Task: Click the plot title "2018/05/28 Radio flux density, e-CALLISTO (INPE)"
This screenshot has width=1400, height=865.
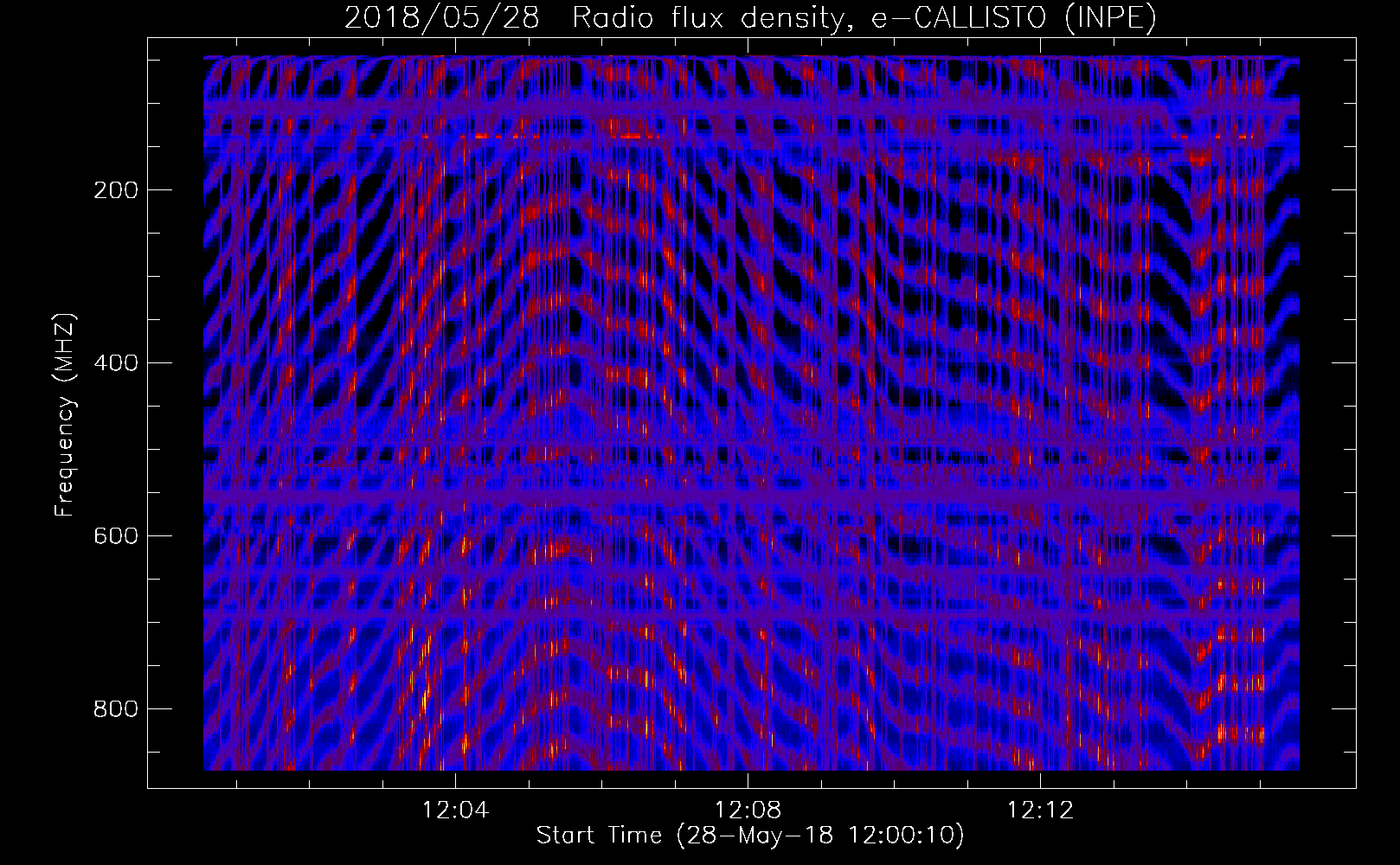Action: (750, 17)
